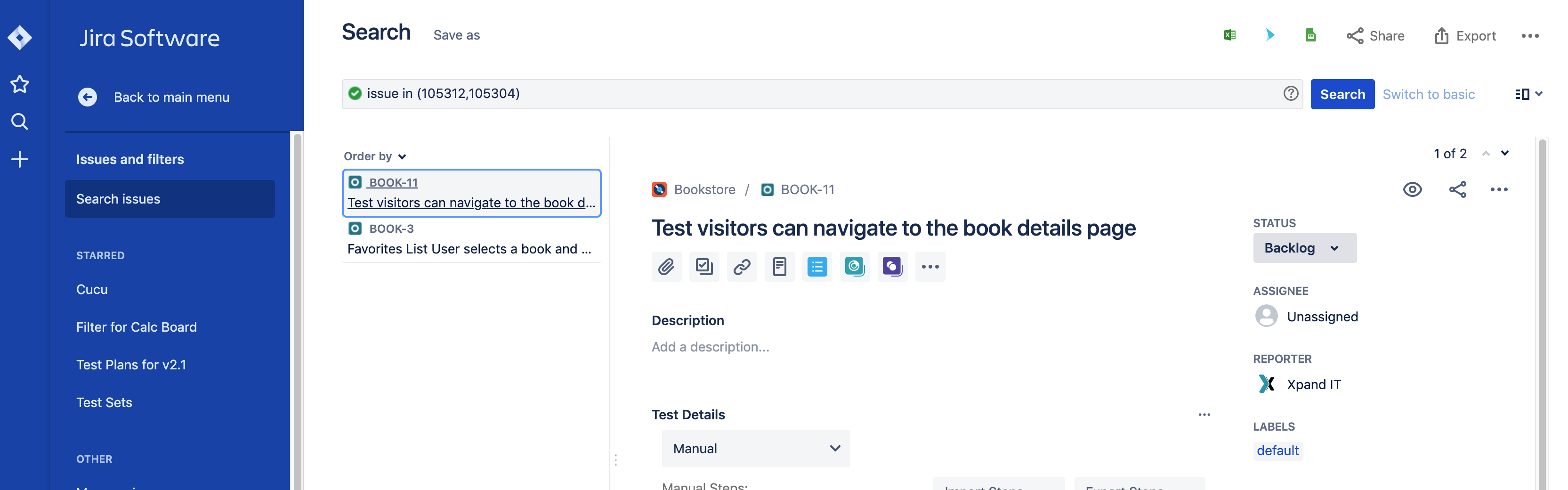Click Add a description placeholder
The image size is (1568, 490).
tap(711, 346)
